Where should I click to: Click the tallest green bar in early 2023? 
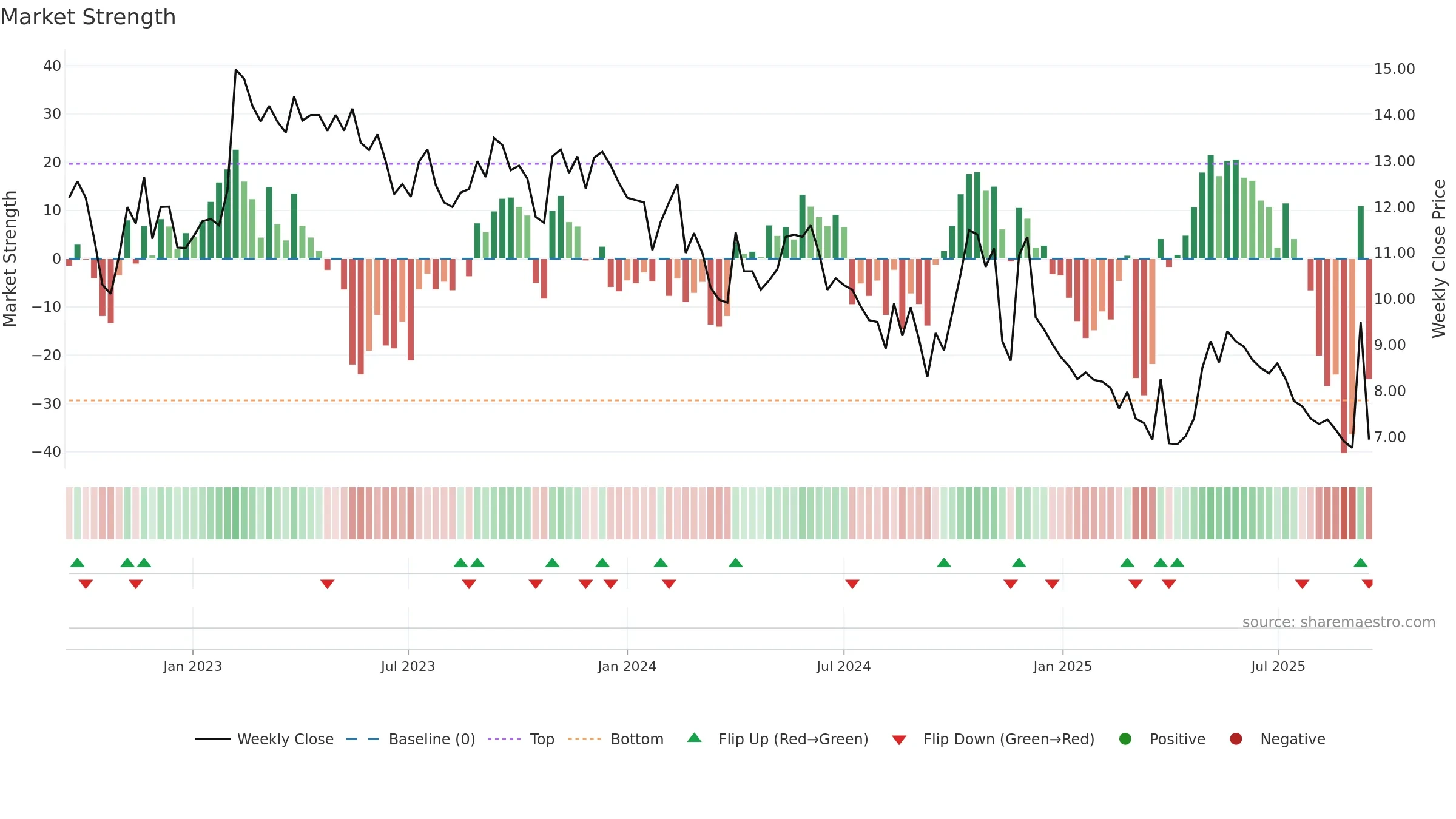coord(236,204)
